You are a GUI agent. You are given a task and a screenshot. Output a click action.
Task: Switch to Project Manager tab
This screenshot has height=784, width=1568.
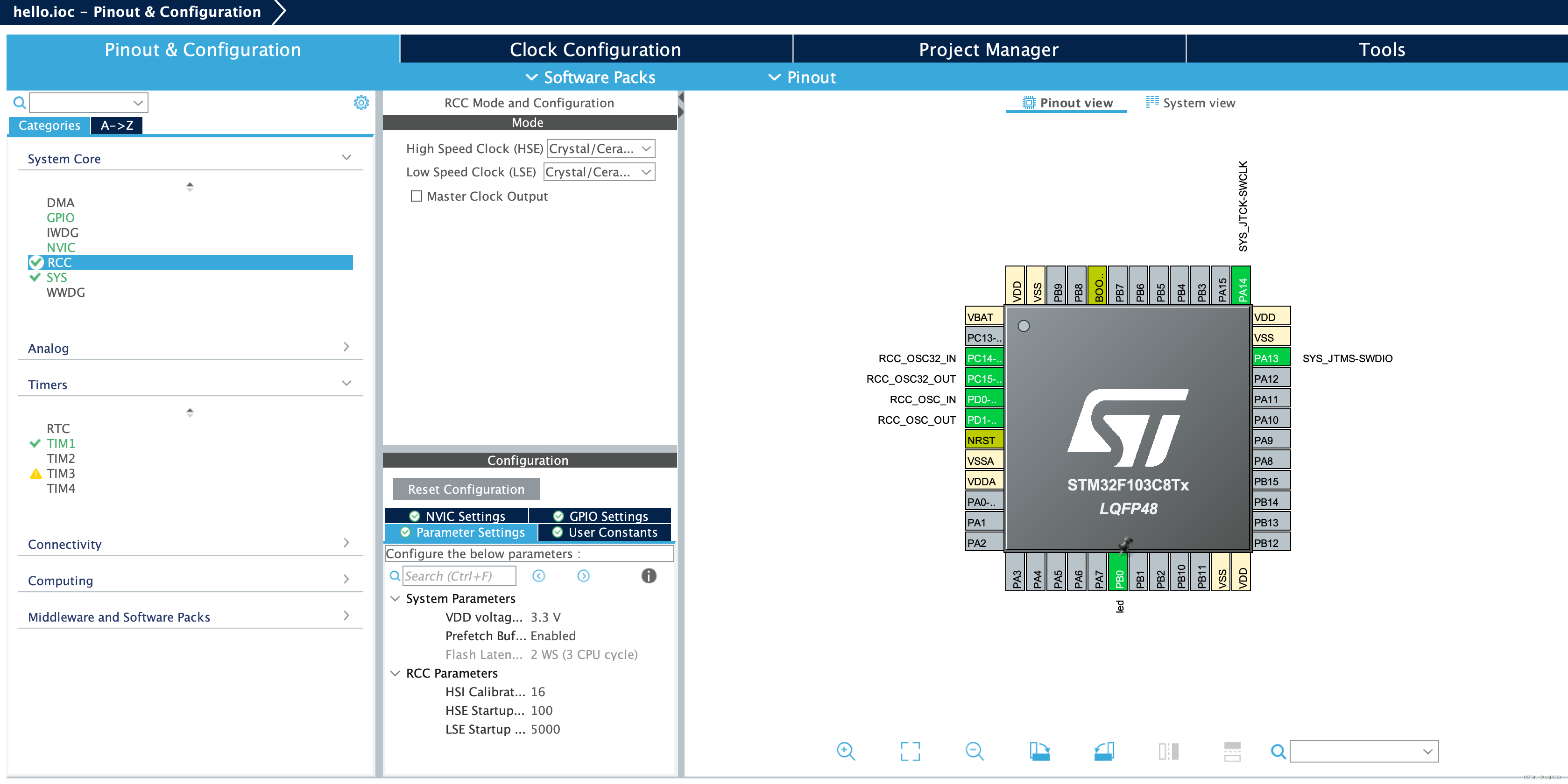(988, 48)
